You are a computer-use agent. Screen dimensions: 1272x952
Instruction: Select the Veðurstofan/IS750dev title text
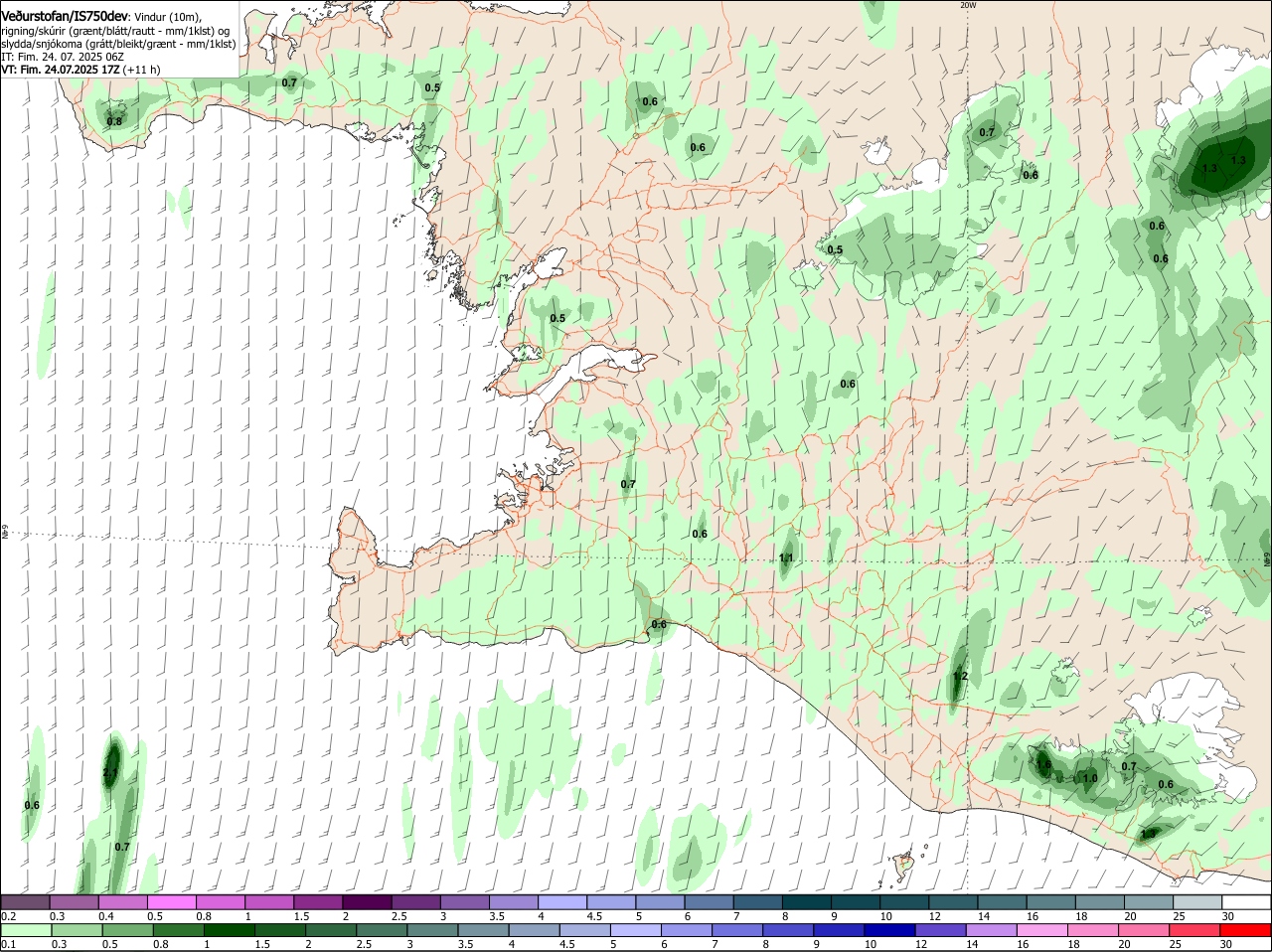point(65,17)
